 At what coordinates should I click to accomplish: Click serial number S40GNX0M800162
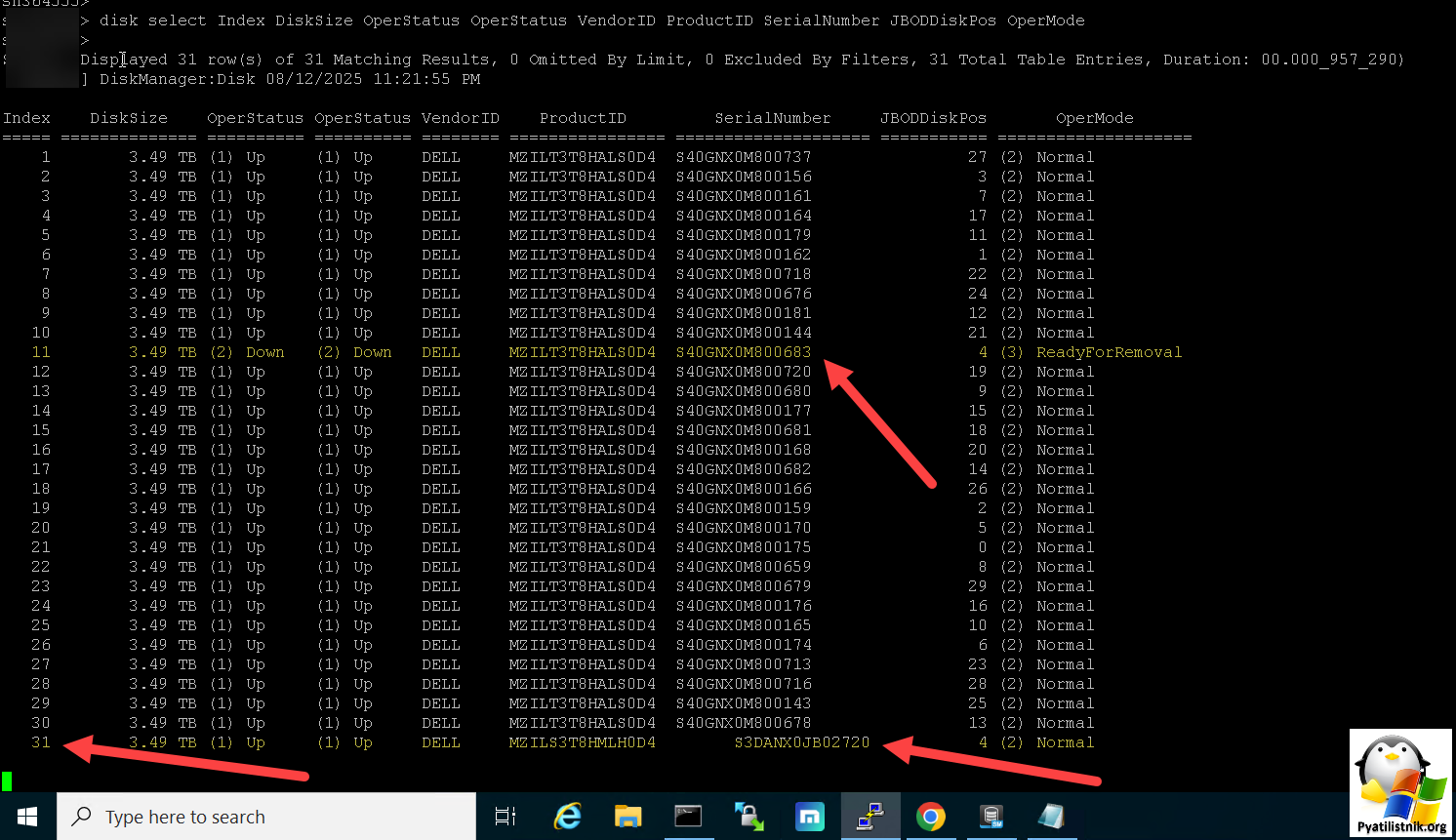pyautogui.click(x=744, y=255)
